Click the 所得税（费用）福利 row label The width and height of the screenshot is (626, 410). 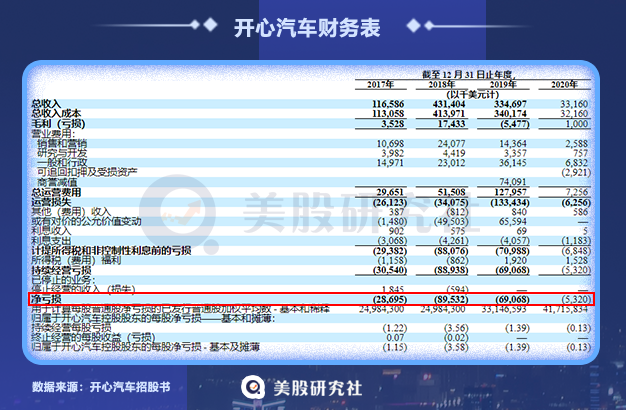(76, 260)
